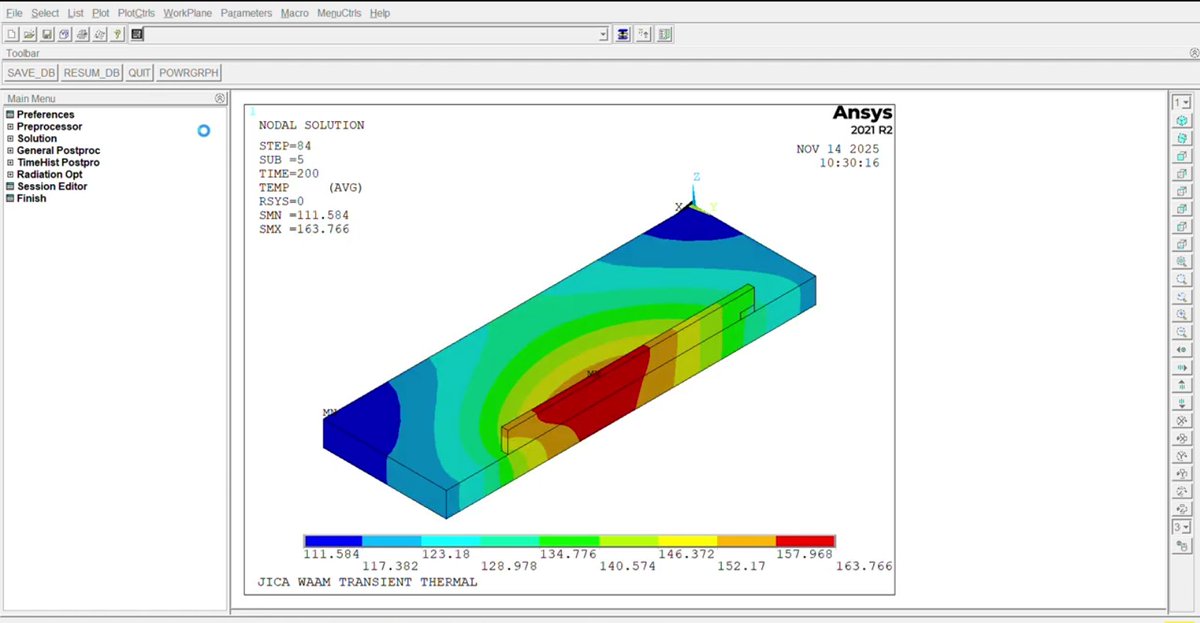
Task: Collapse the Main Menu panel icon
Action: click(x=220, y=98)
